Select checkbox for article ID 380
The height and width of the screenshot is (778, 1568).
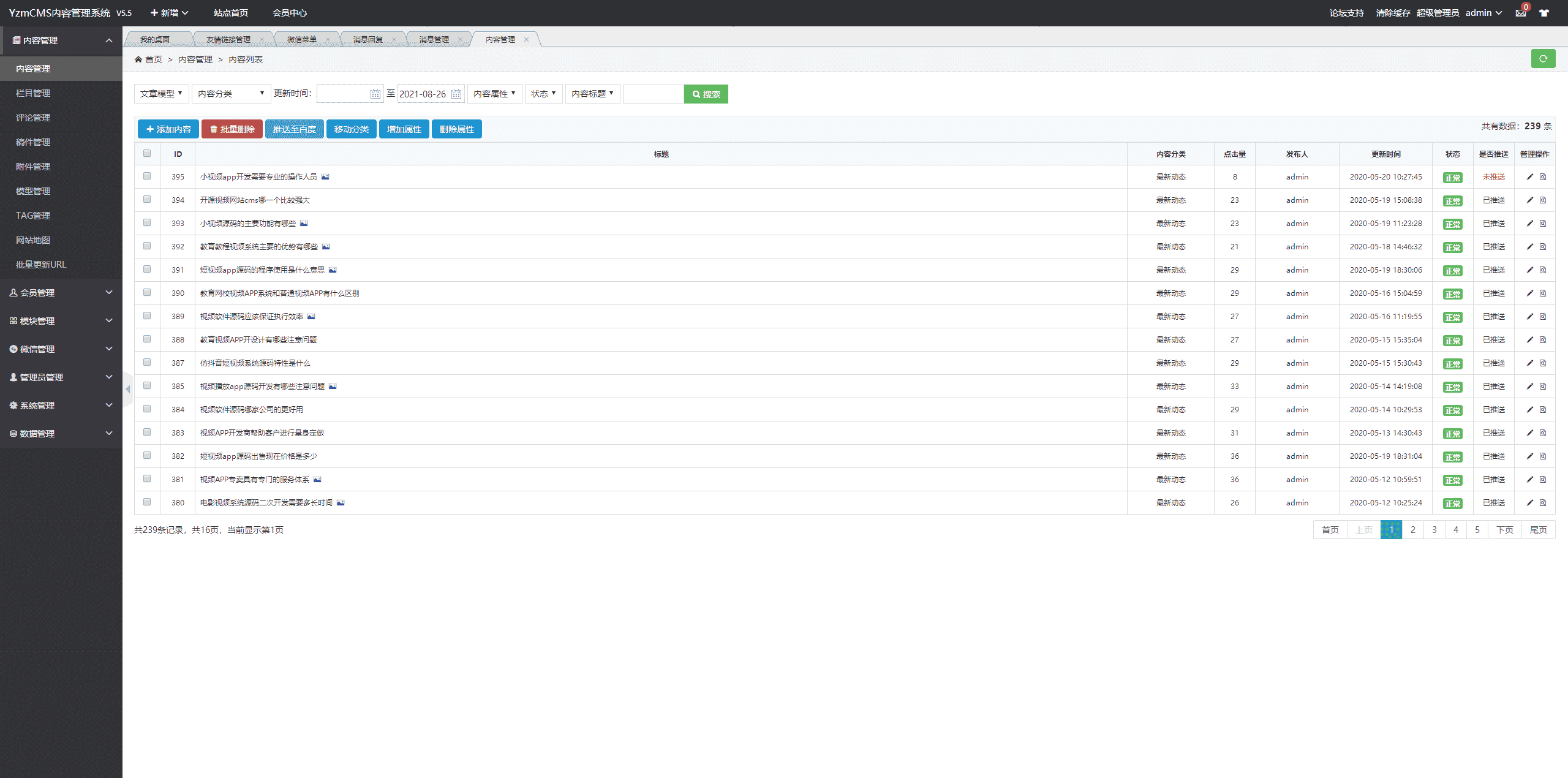pyautogui.click(x=147, y=502)
